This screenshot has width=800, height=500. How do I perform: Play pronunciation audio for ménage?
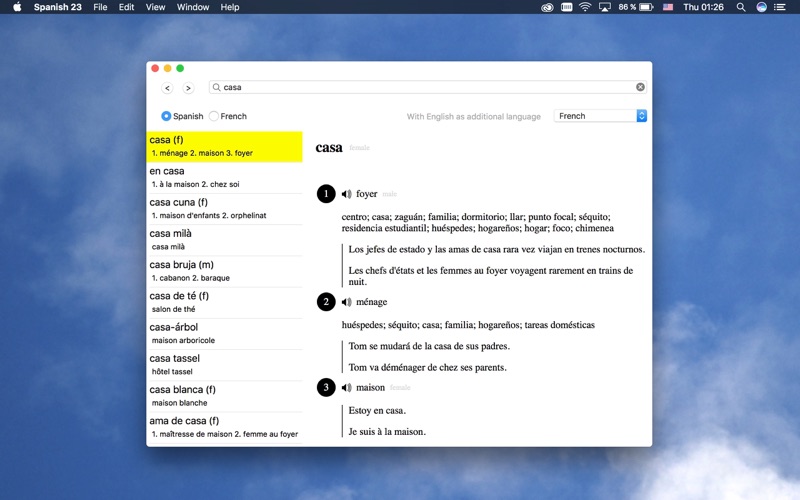346,302
